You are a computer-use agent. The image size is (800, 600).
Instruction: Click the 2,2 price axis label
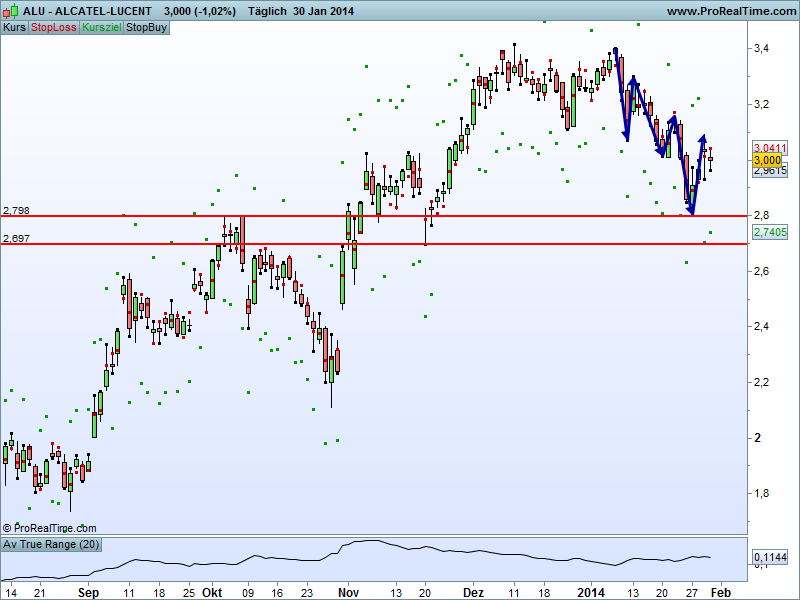pos(762,382)
